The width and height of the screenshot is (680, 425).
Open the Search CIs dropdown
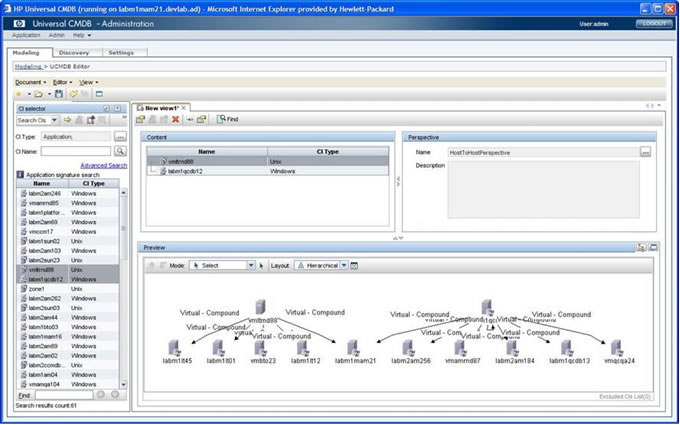[x=55, y=120]
